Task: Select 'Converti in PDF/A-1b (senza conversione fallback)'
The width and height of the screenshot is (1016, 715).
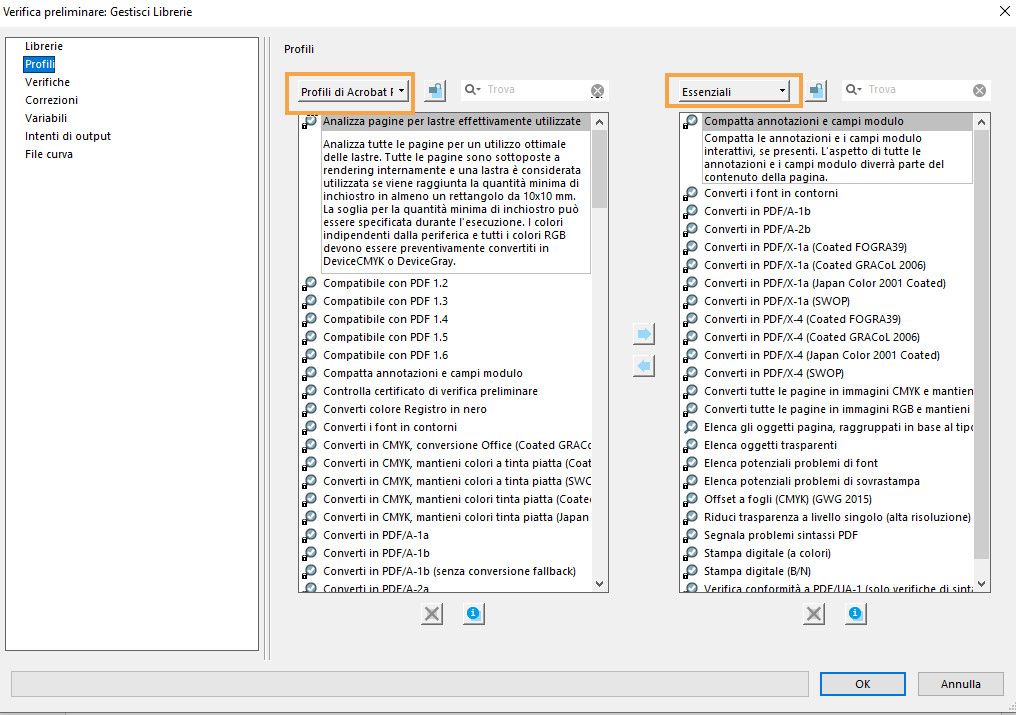Action: [x=449, y=571]
